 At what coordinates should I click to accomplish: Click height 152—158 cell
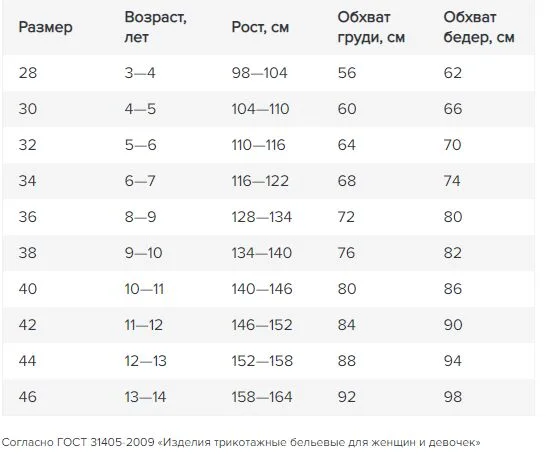click(x=262, y=361)
